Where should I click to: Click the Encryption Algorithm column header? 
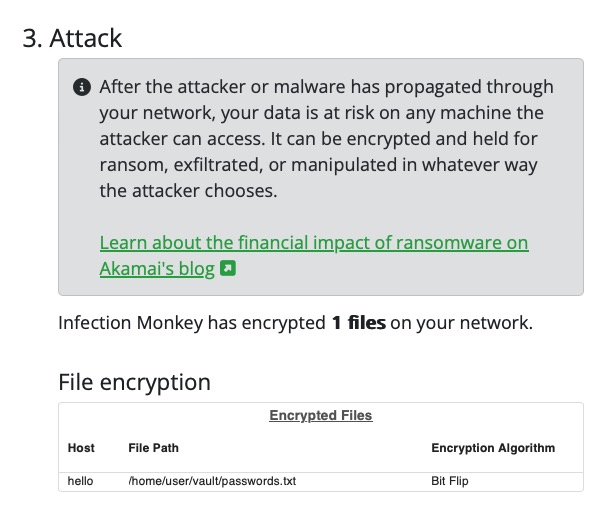492,447
